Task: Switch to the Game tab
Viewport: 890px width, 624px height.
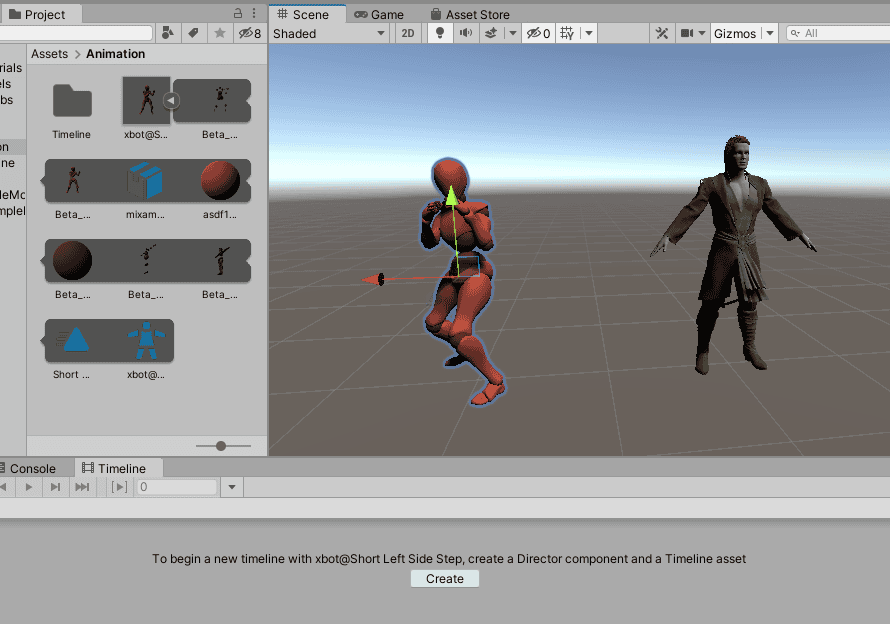Action: click(381, 14)
